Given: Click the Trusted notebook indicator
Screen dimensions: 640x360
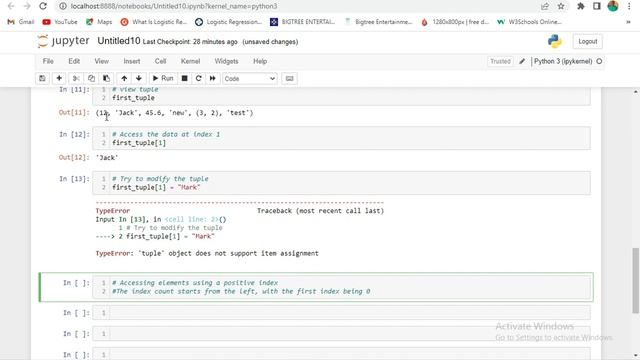Looking at the screenshot, I should pos(500,61).
